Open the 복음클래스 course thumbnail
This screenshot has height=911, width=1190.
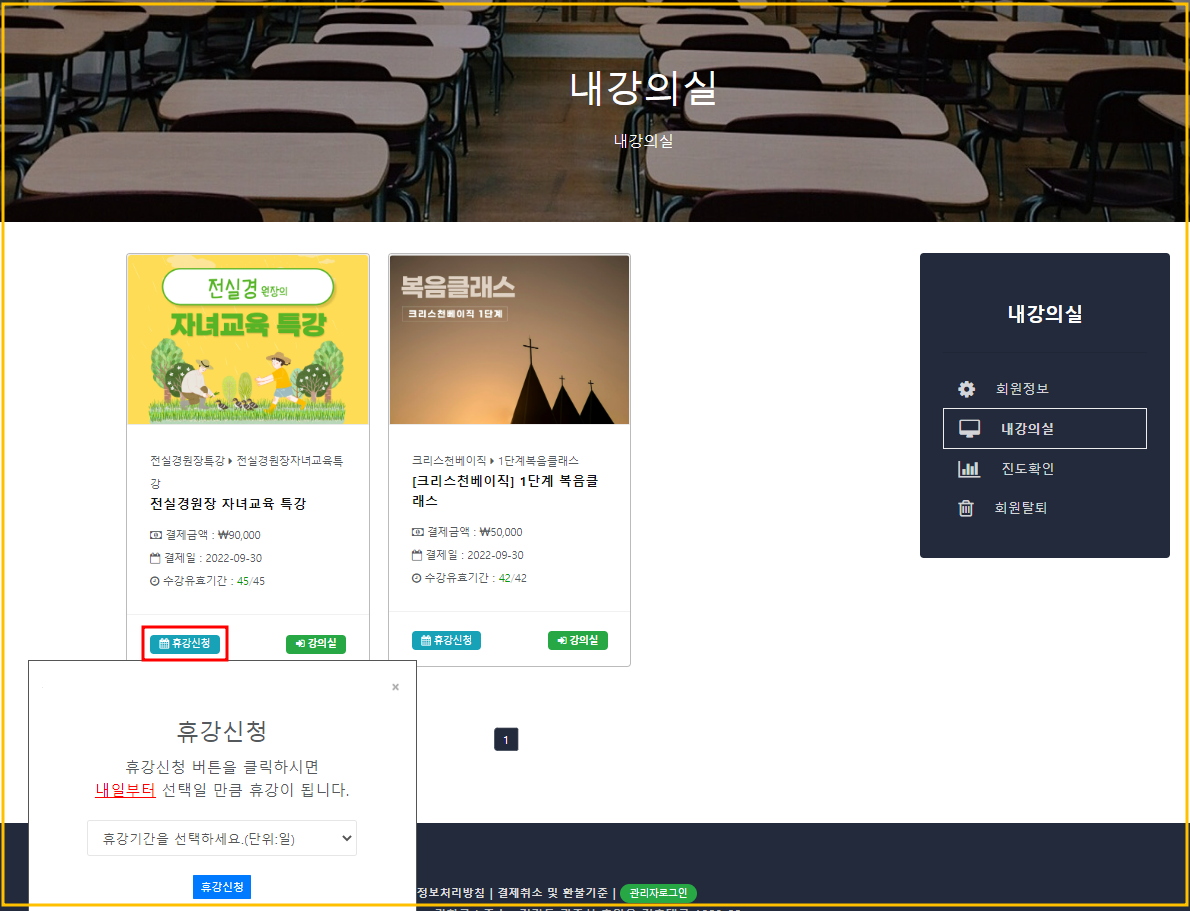pyautogui.click(x=509, y=339)
